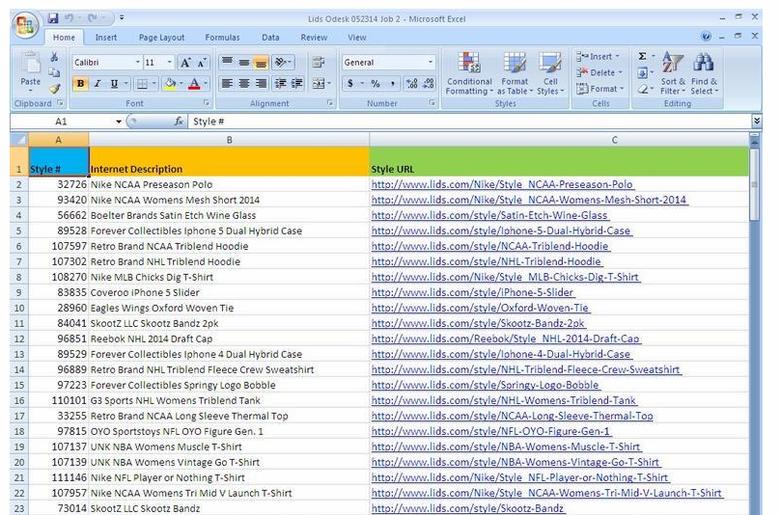The height and width of the screenshot is (515, 780).
Task: Open the NCAA-Preseason-Polo lids.com link
Action: pos(502,185)
